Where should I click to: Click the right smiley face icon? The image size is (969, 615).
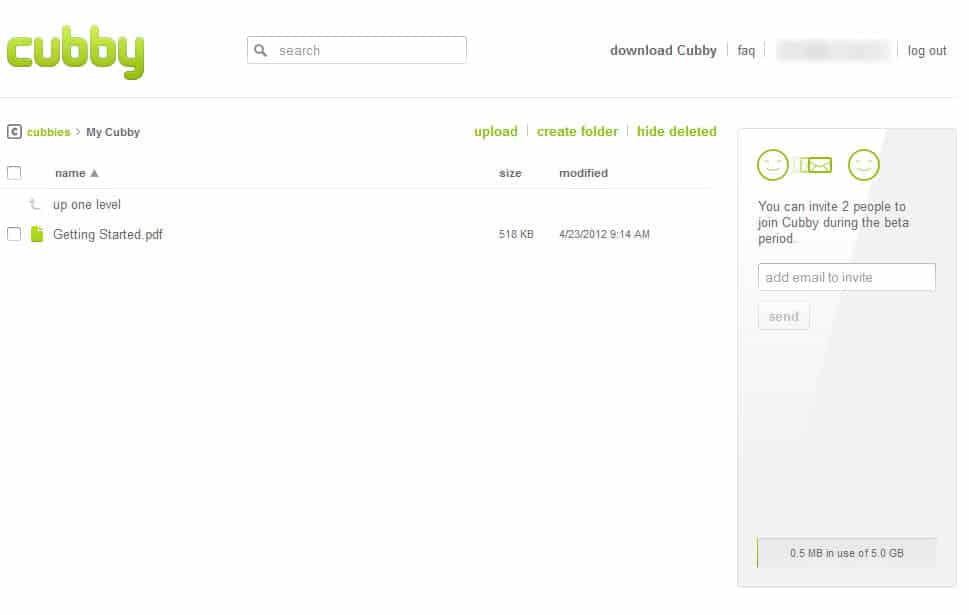coord(863,164)
